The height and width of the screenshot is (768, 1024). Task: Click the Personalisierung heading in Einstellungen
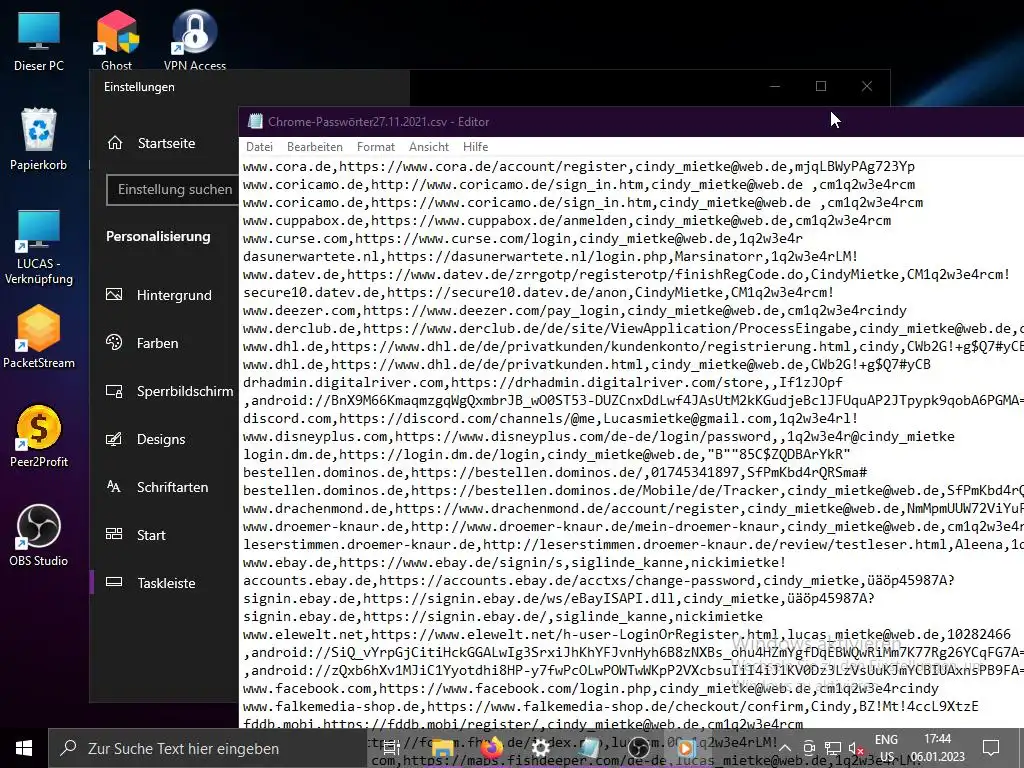[x=158, y=236]
